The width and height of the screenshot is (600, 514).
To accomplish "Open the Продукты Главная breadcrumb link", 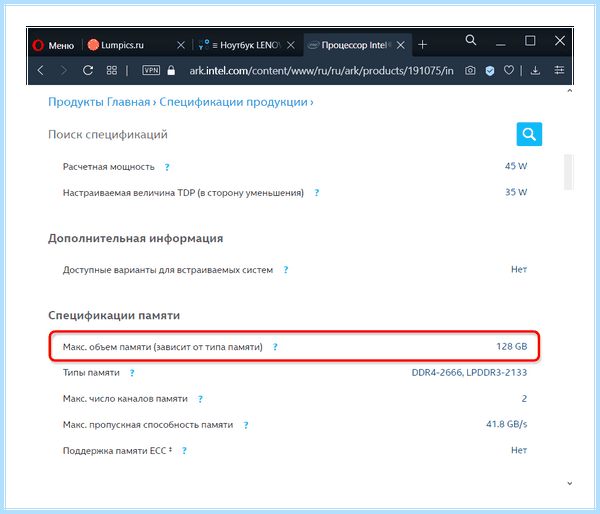I will pyautogui.click(x=99, y=102).
